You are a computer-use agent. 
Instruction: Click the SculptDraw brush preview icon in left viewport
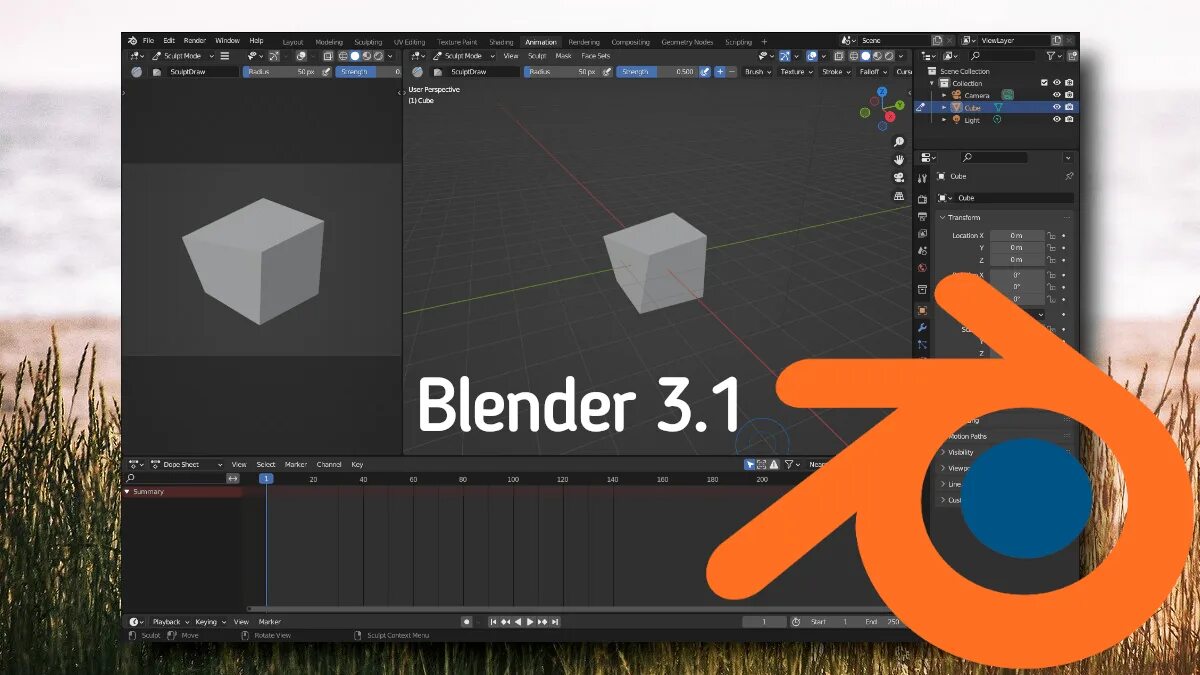(137, 72)
